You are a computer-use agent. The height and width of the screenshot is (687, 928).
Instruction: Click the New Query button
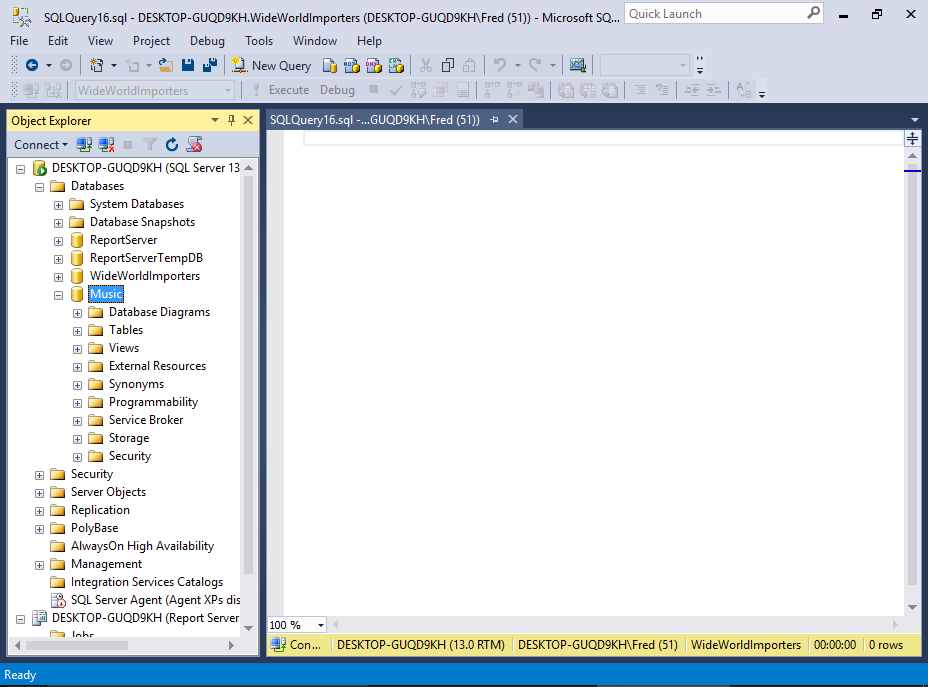click(272, 65)
